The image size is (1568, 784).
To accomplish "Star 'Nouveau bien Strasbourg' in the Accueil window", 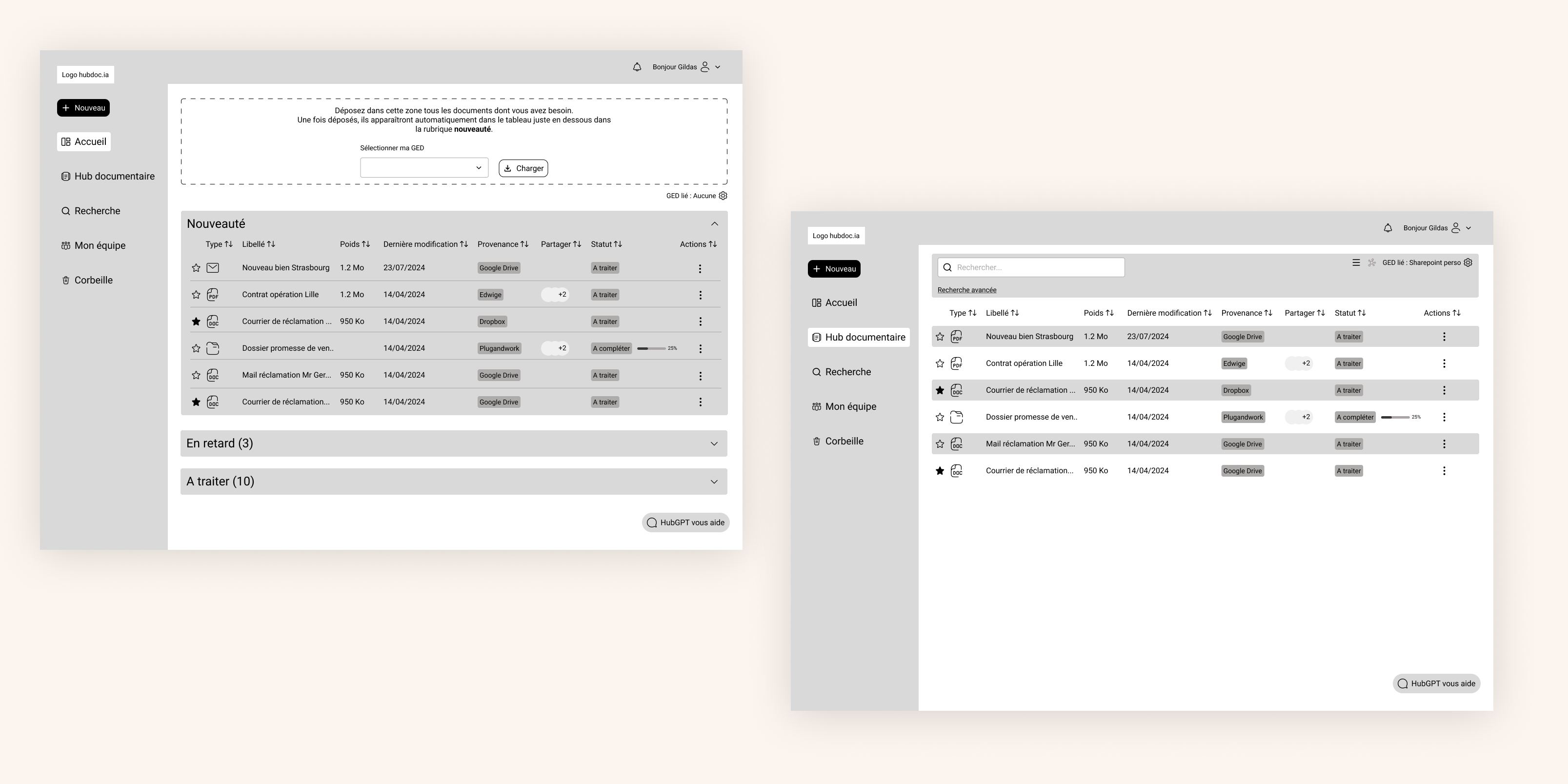I will coord(196,268).
